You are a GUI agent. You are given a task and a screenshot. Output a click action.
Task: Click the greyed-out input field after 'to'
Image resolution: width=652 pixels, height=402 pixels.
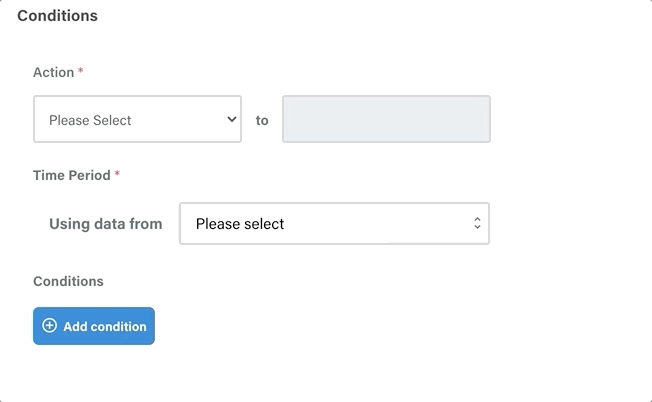click(386, 119)
